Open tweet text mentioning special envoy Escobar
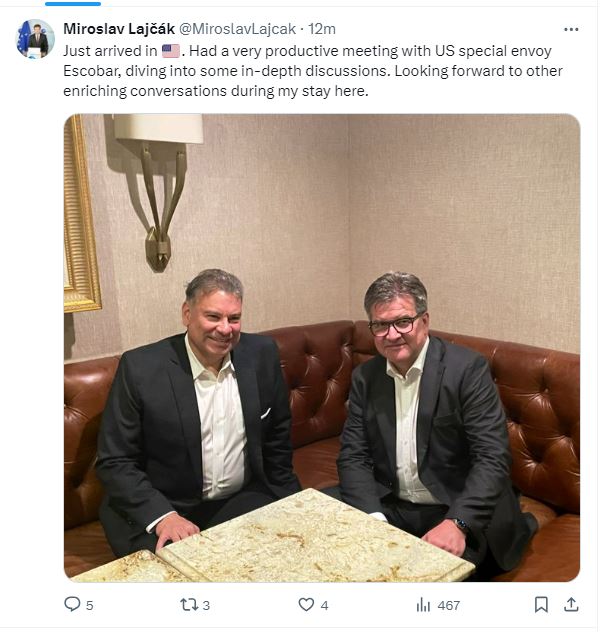 point(313,71)
